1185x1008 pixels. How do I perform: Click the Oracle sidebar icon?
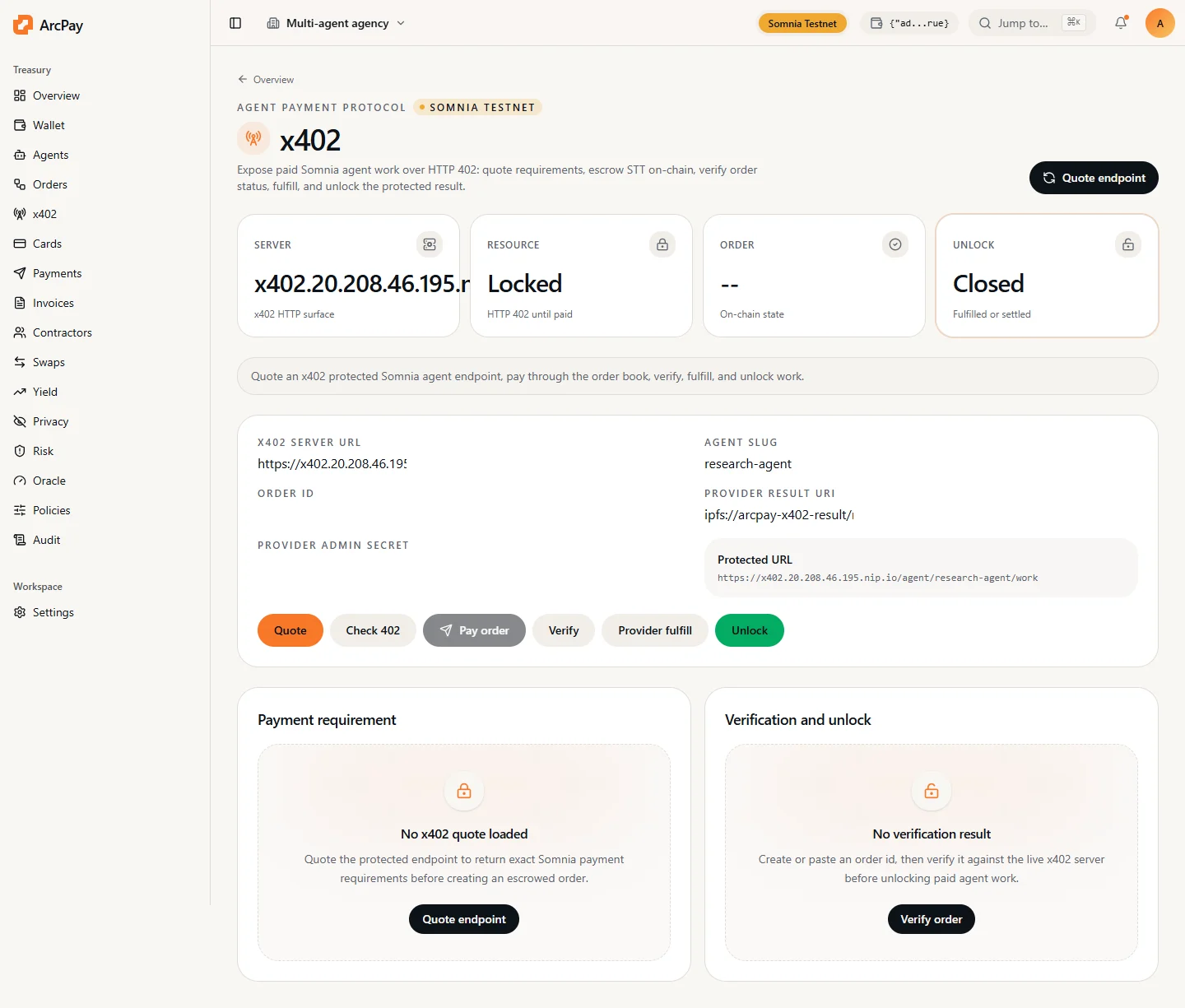pos(20,481)
